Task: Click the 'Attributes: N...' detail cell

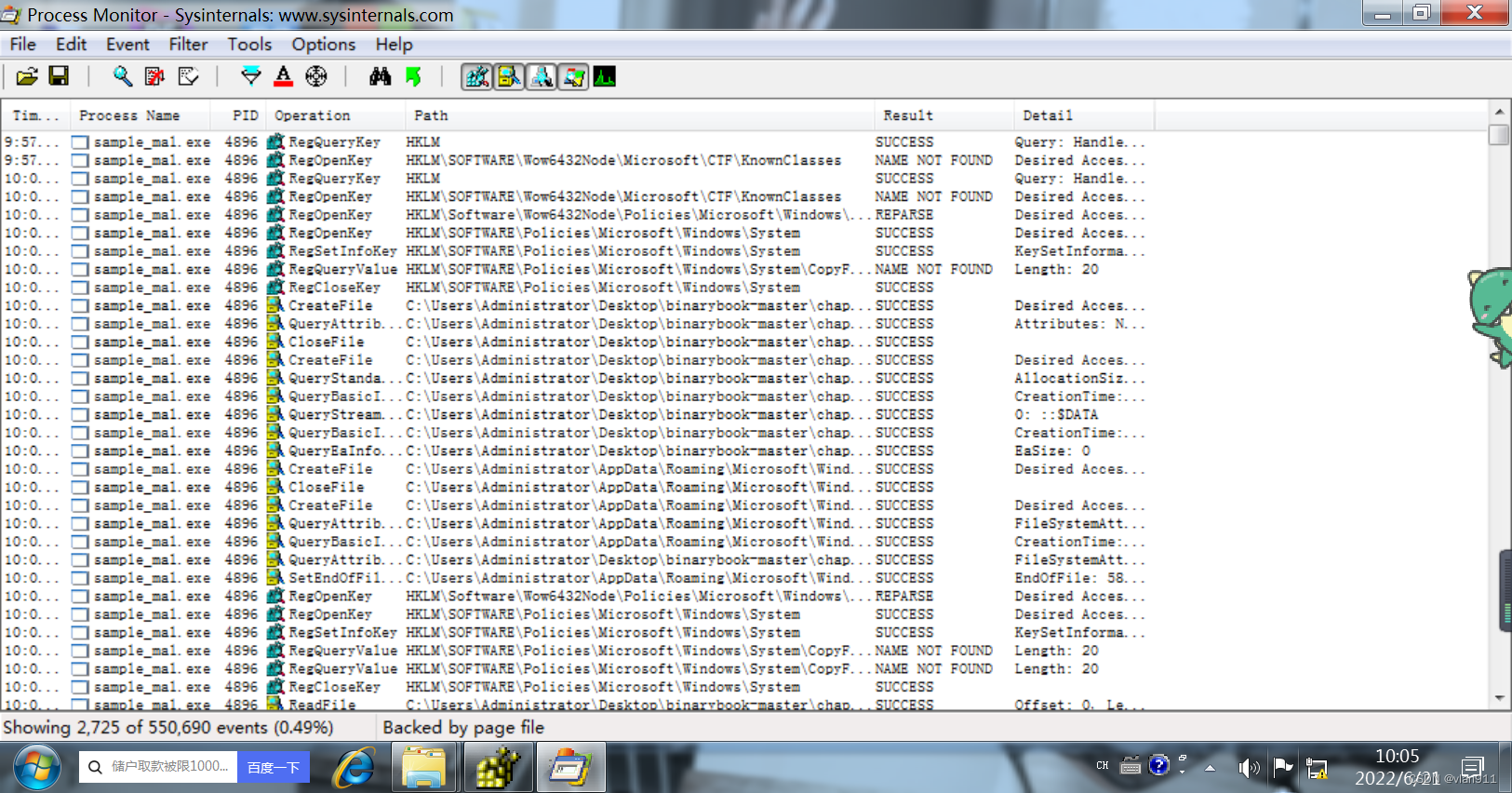Action: (x=1079, y=323)
